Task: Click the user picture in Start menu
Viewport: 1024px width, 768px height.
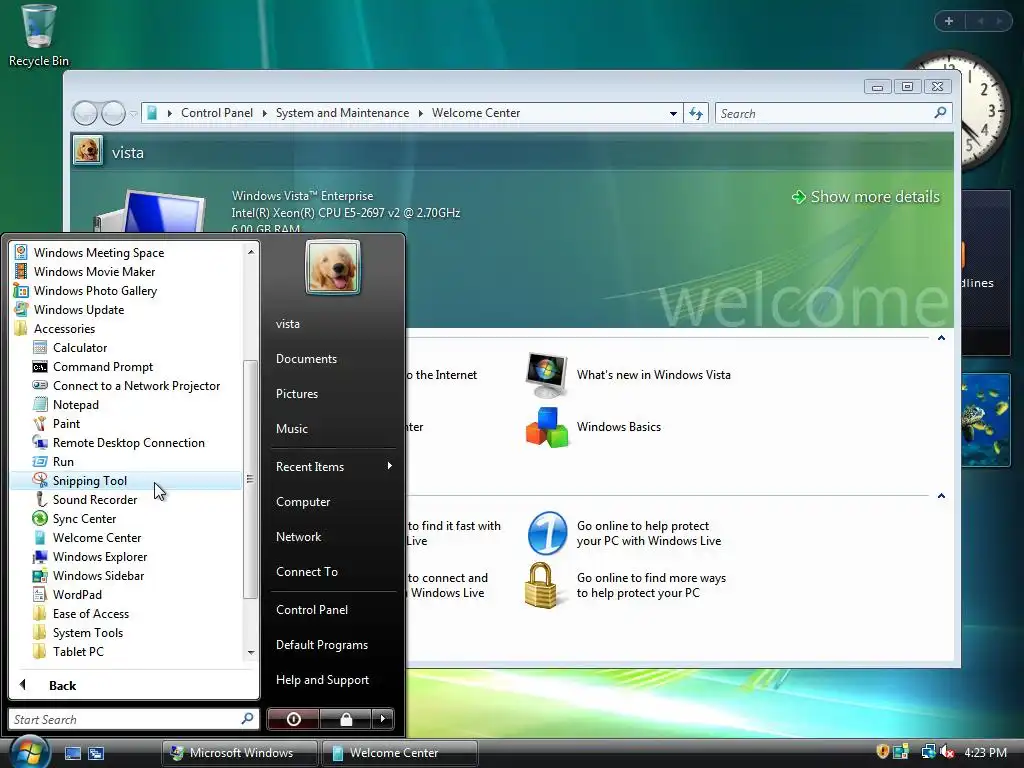Action: pyautogui.click(x=332, y=267)
